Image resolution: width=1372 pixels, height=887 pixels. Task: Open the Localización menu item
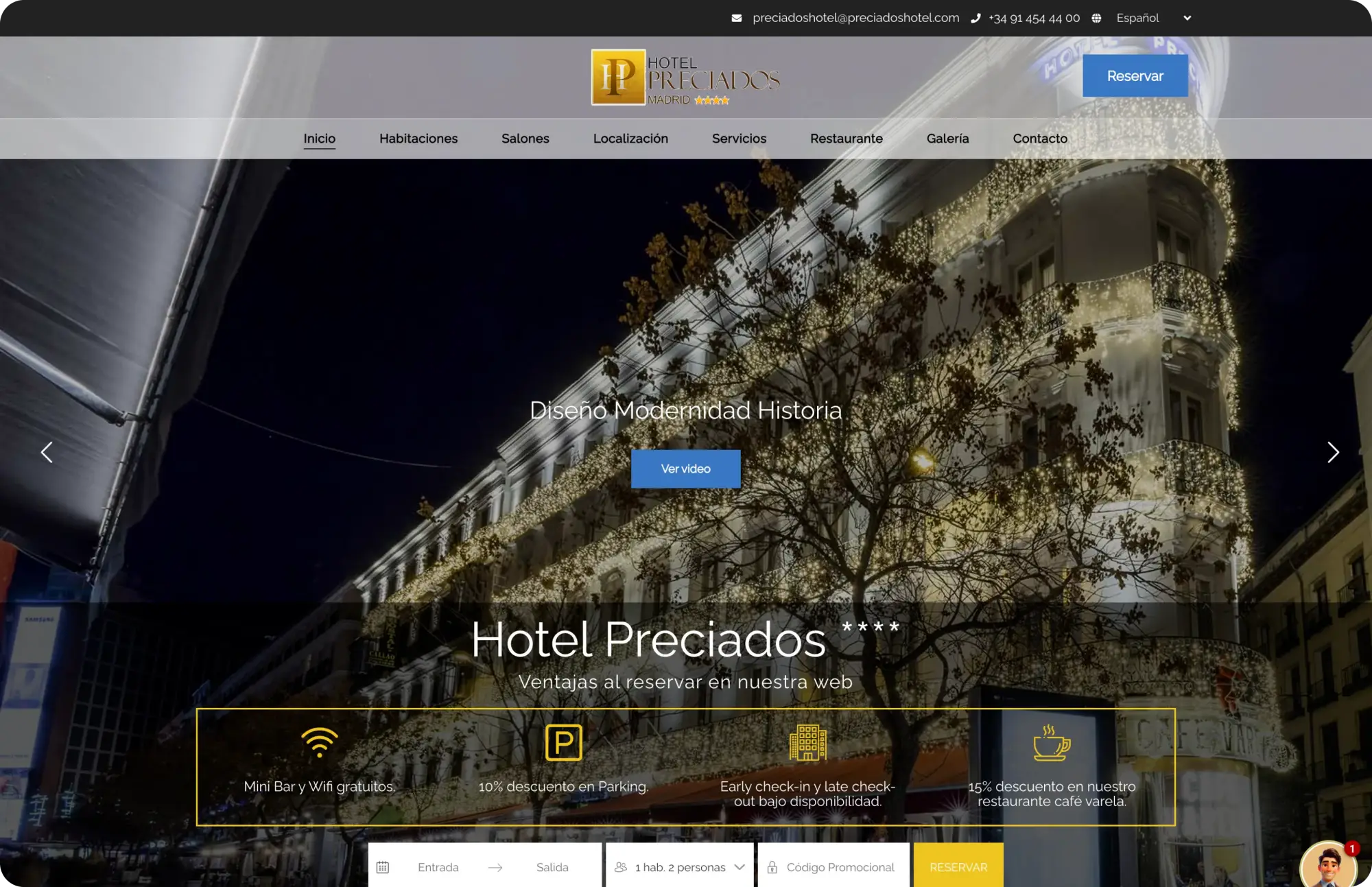(630, 139)
